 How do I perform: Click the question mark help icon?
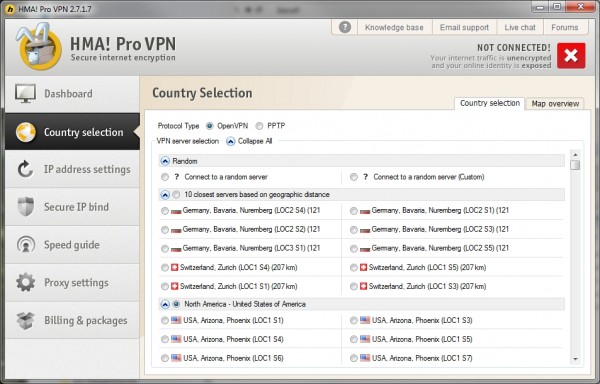[344, 28]
